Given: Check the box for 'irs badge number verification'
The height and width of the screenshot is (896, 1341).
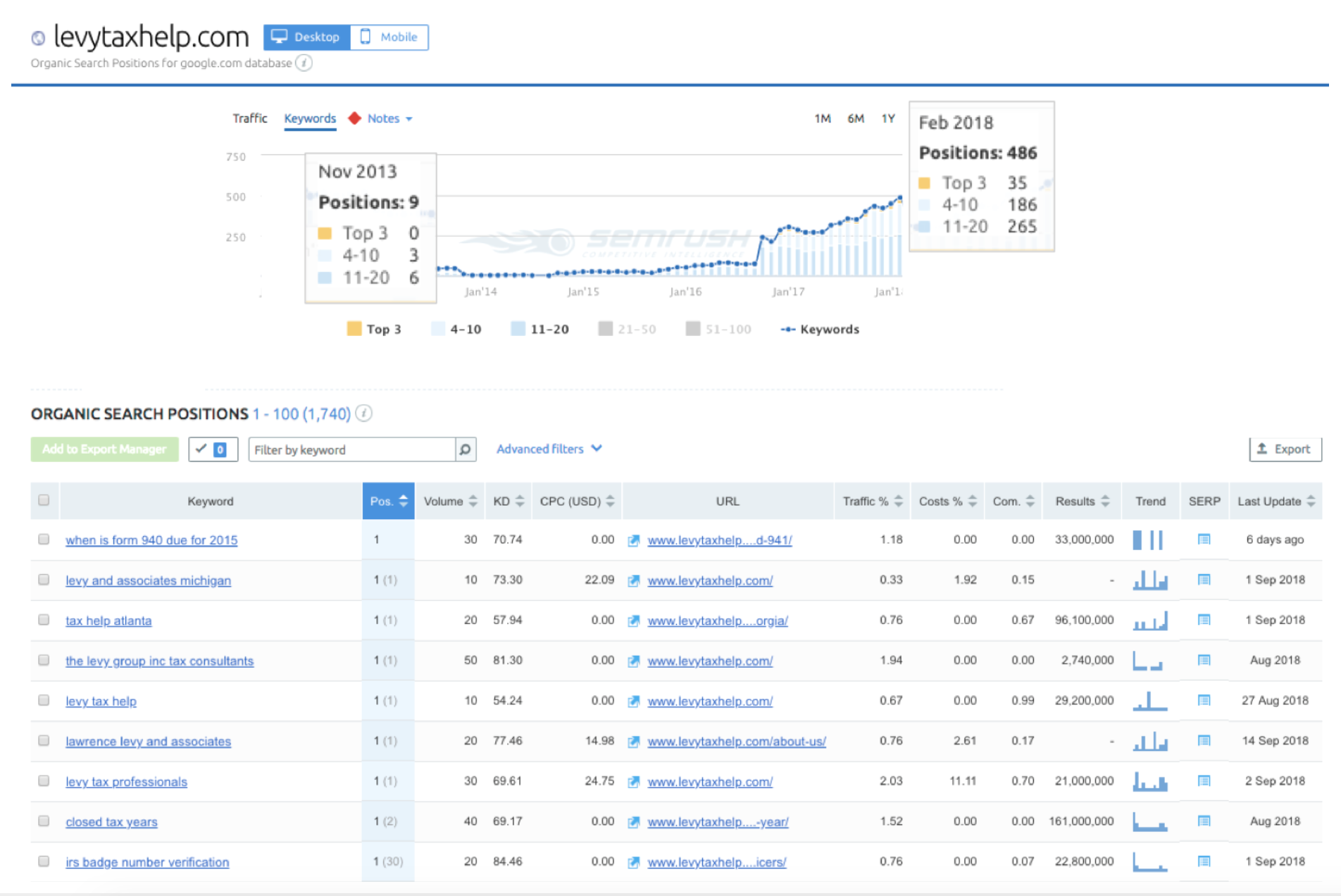Looking at the screenshot, I should (x=44, y=860).
